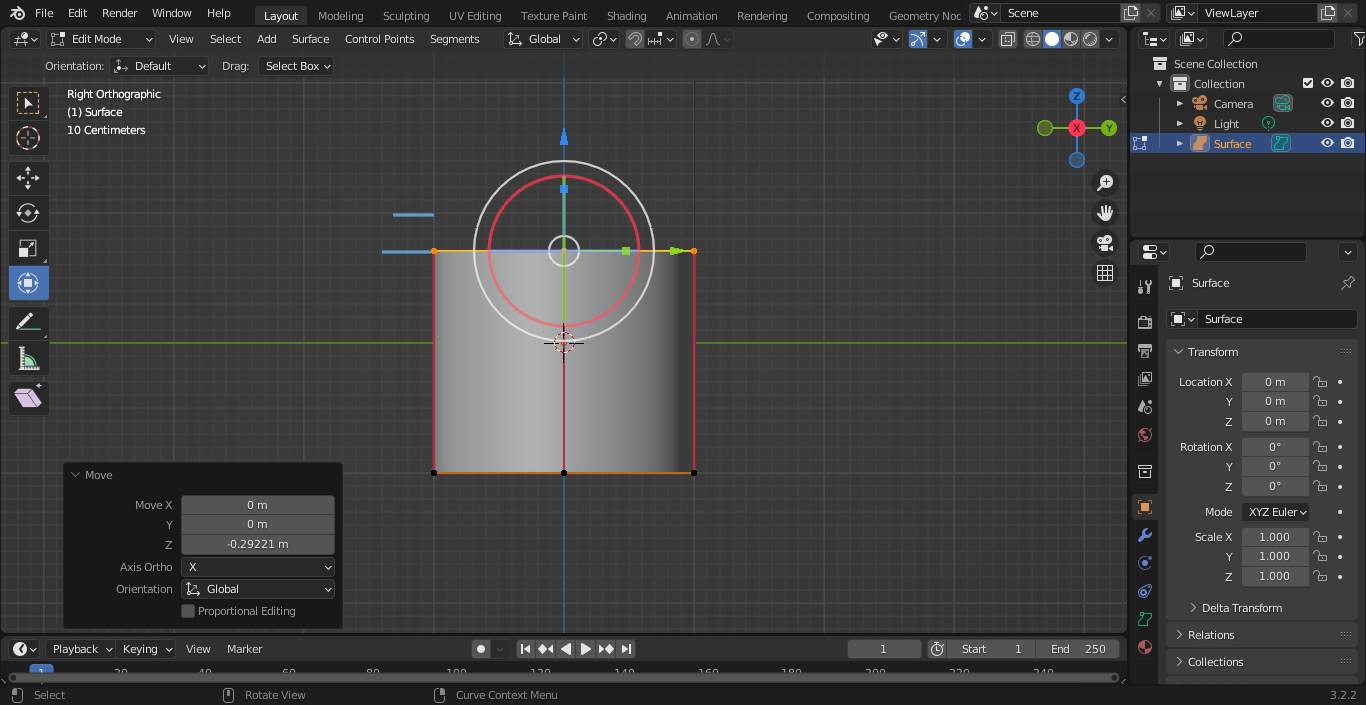The image size is (1366, 705).
Task: Hide the Camera in viewport
Action: point(1327,103)
